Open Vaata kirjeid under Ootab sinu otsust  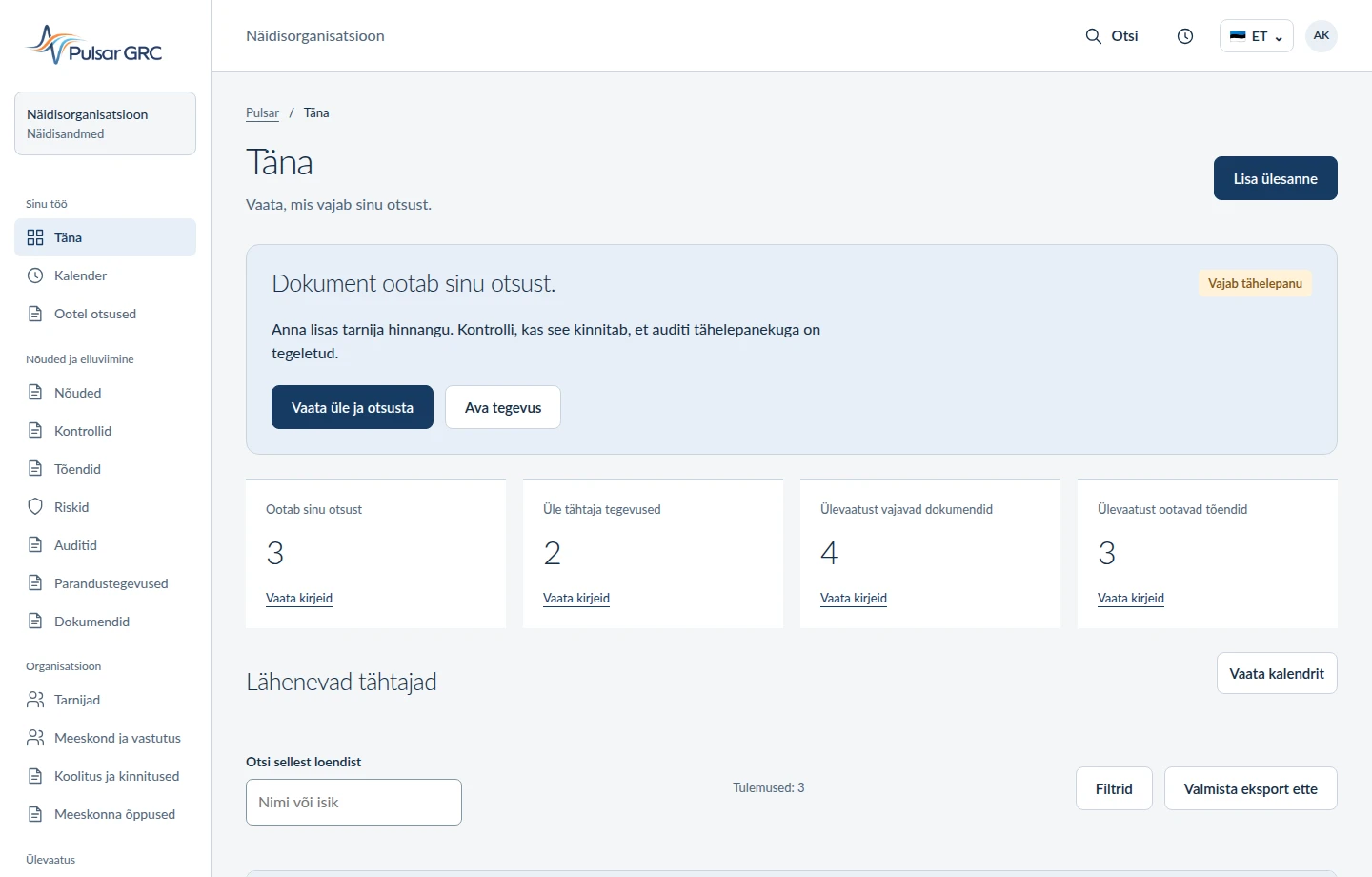(299, 599)
